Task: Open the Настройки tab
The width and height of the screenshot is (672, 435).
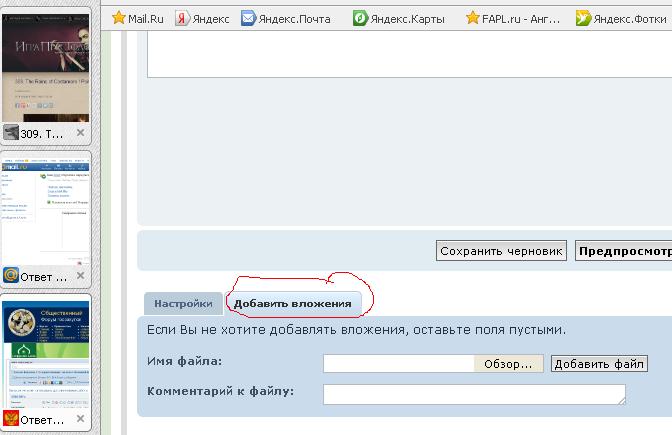Action: click(183, 304)
